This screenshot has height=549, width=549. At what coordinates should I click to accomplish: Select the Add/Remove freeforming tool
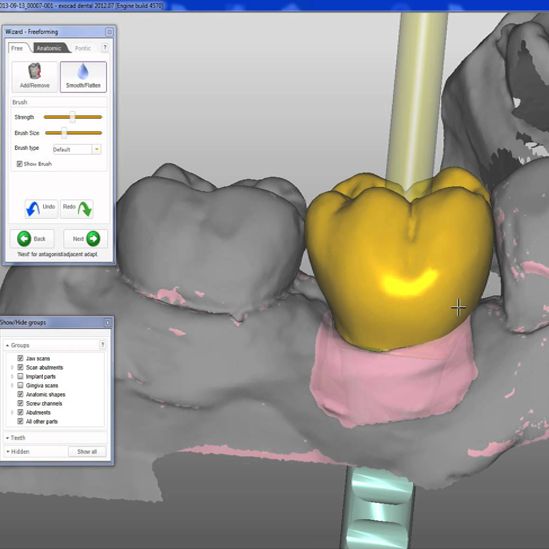coord(34,77)
